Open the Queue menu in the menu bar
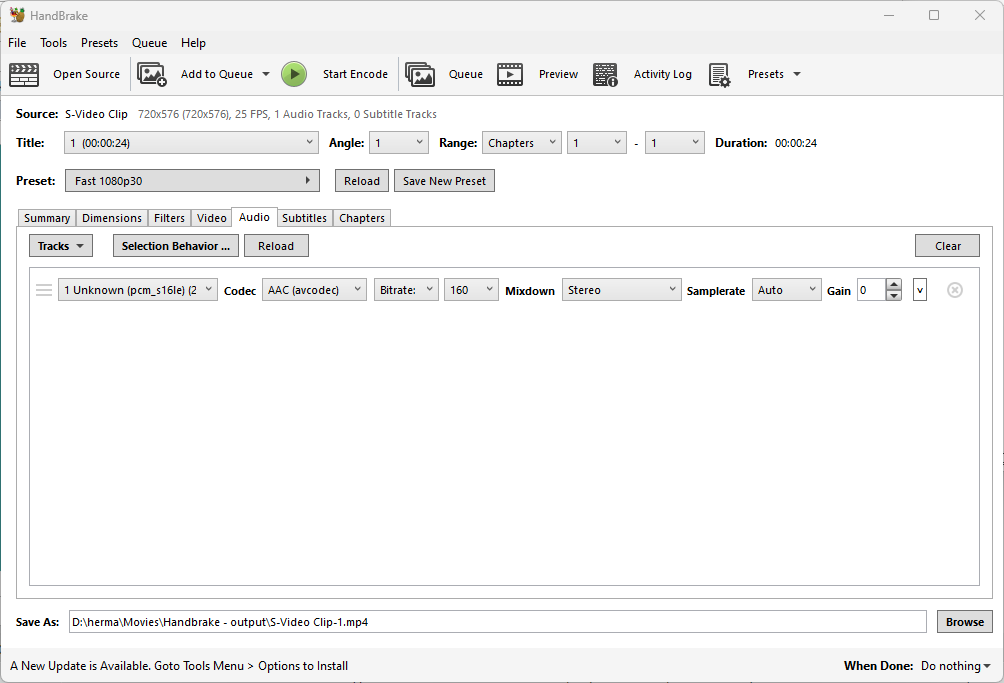1004x683 pixels. [x=149, y=43]
